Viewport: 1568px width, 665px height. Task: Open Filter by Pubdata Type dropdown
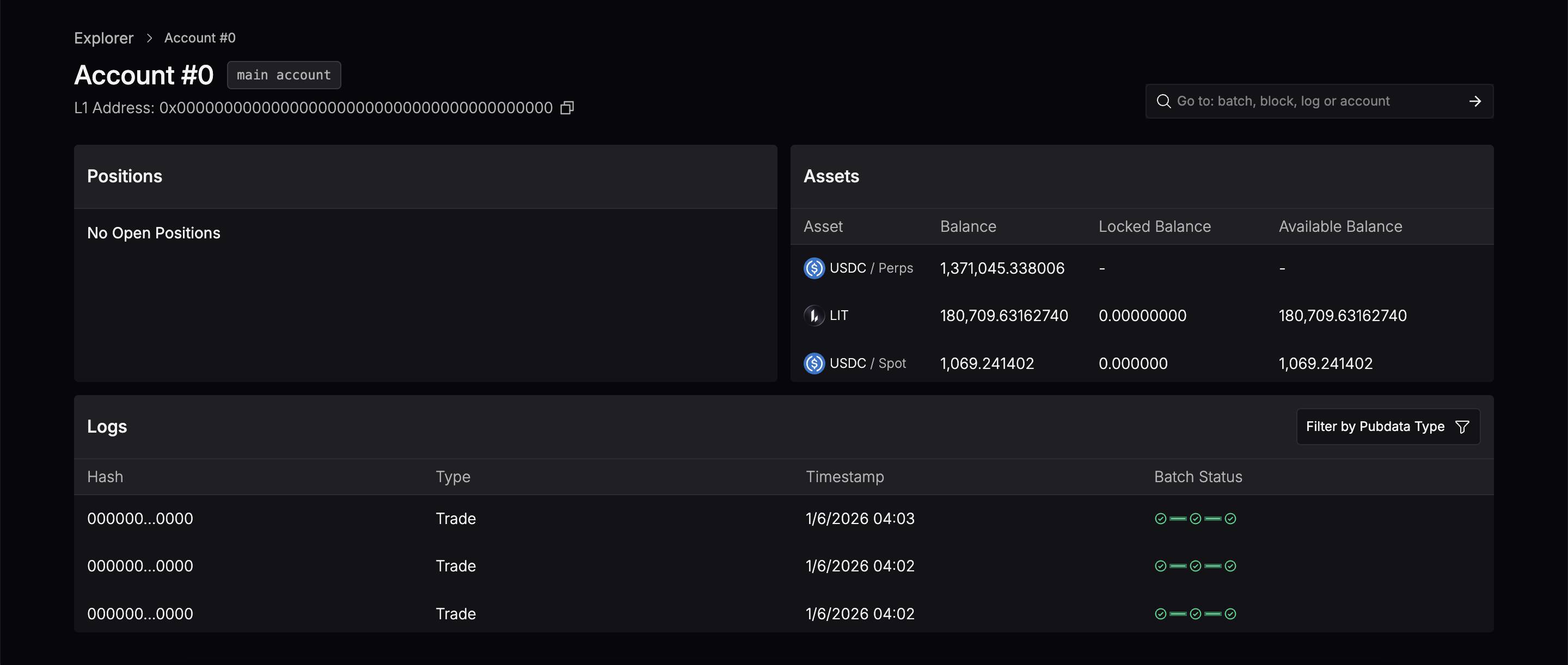click(x=1387, y=427)
